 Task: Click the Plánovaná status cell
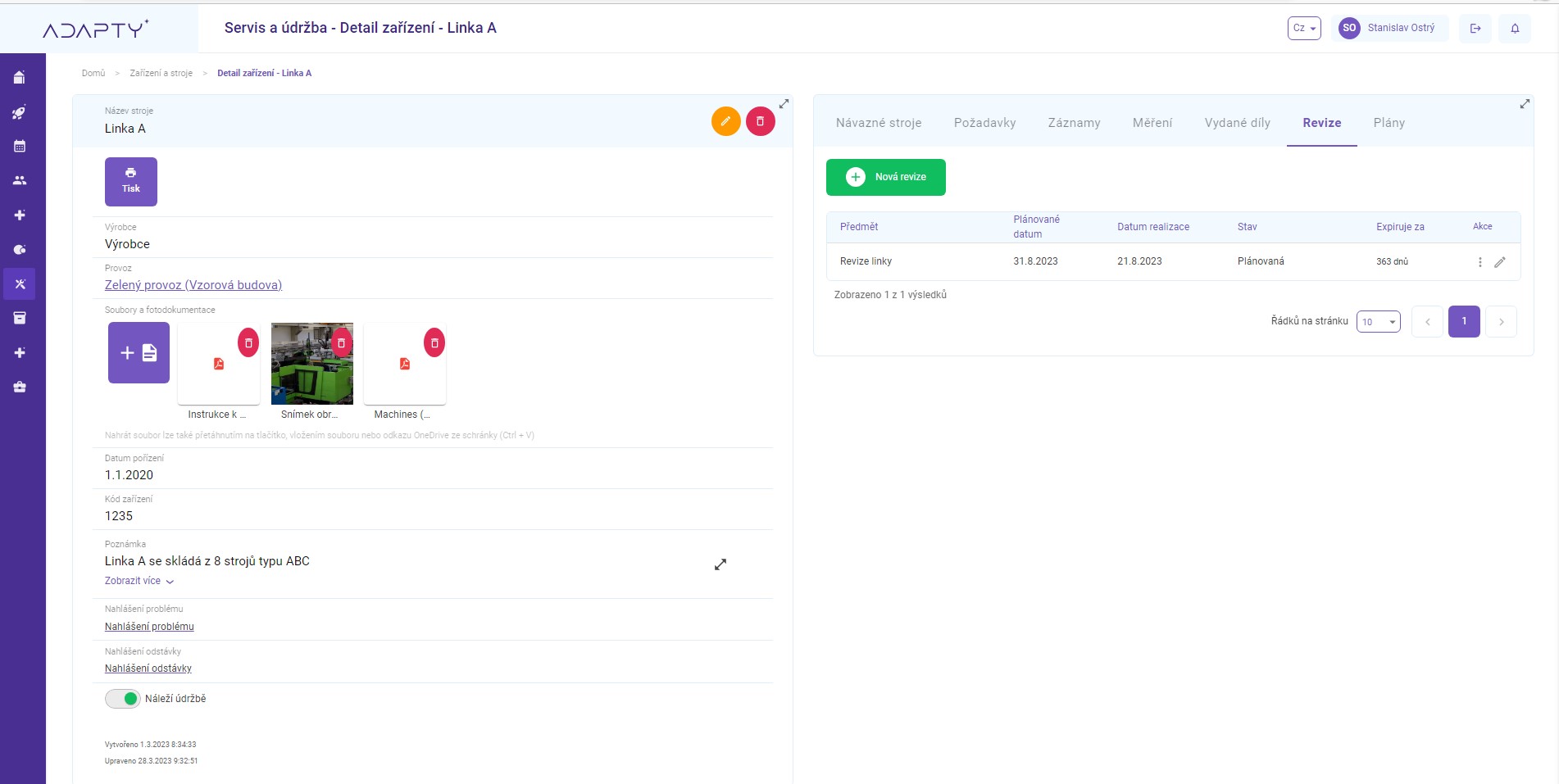point(1261,261)
